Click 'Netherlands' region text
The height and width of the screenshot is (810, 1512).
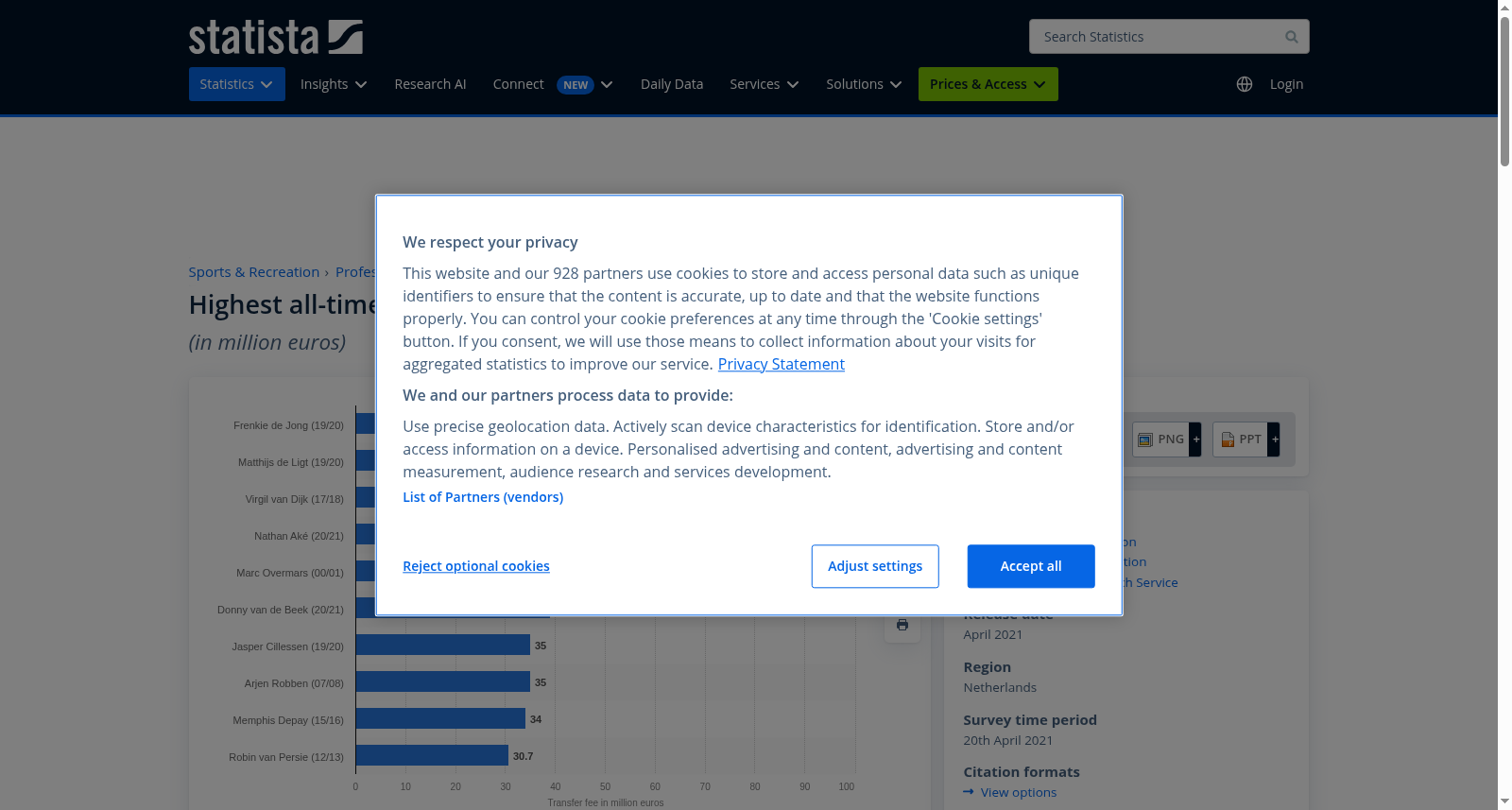(1000, 687)
